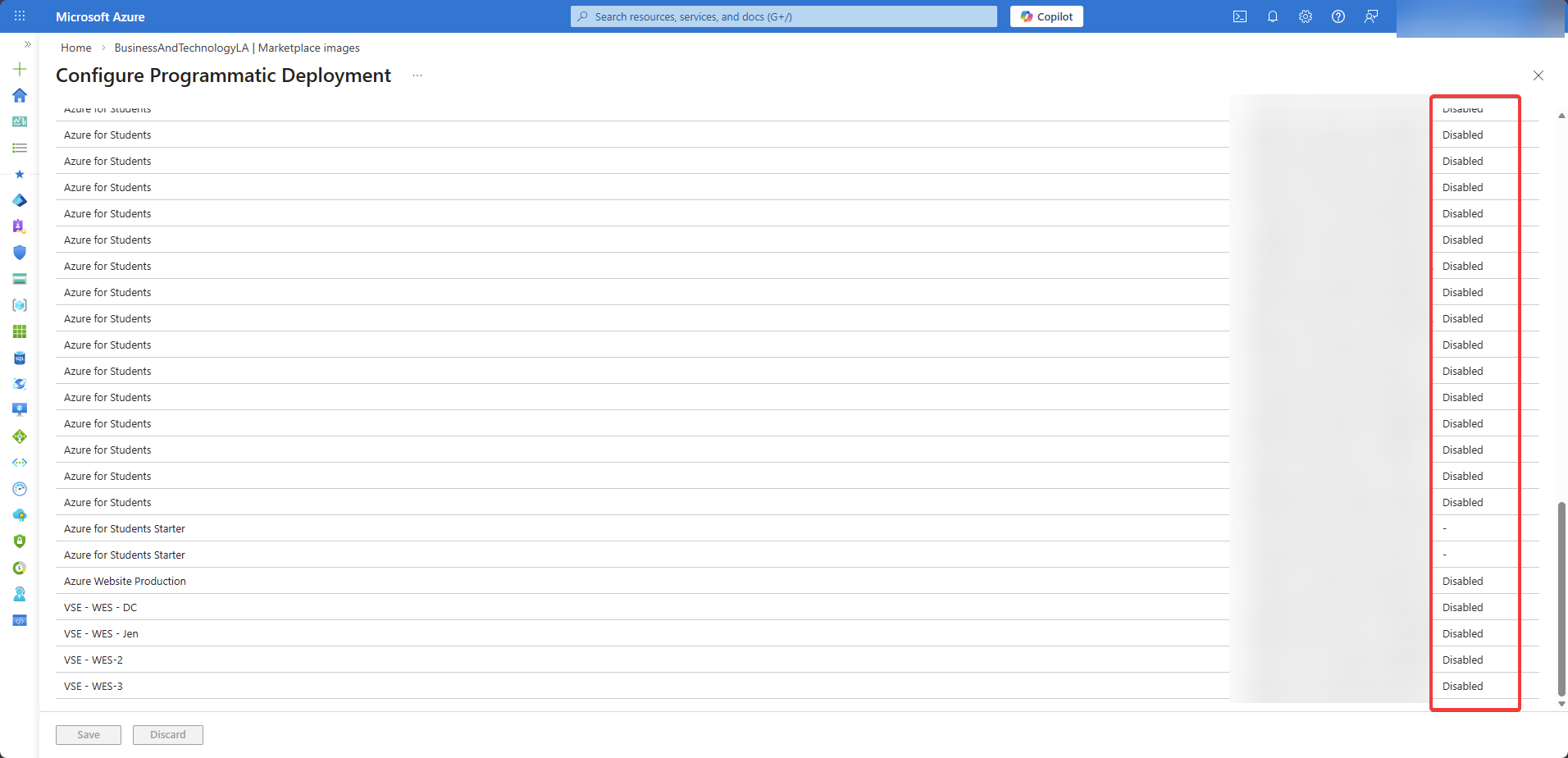This screenshot has width=1568, height=758.
Task: Open the Advisor cloud badge icon
Action: coord(20,515)
